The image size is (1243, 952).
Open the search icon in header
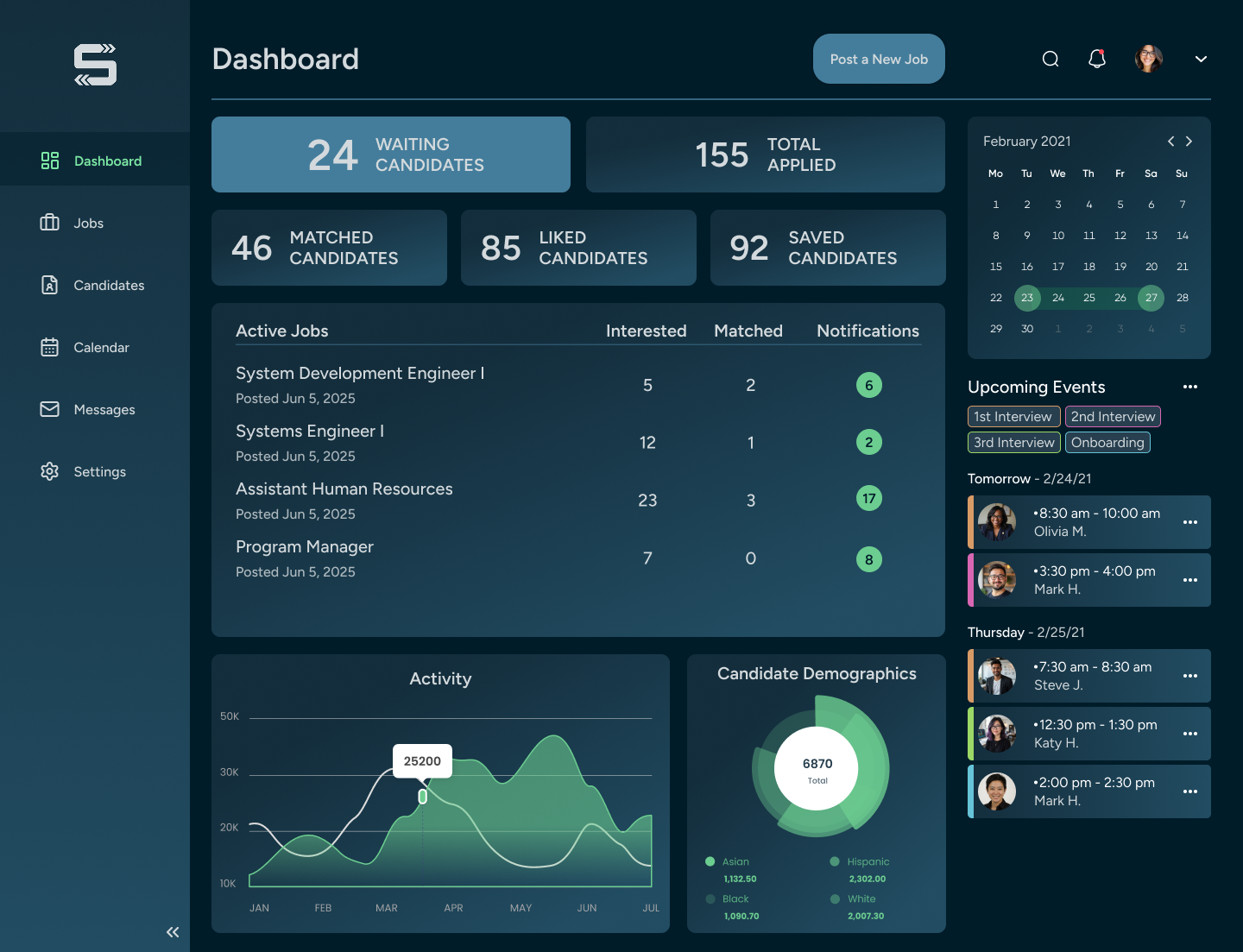tap(1051, 59)
